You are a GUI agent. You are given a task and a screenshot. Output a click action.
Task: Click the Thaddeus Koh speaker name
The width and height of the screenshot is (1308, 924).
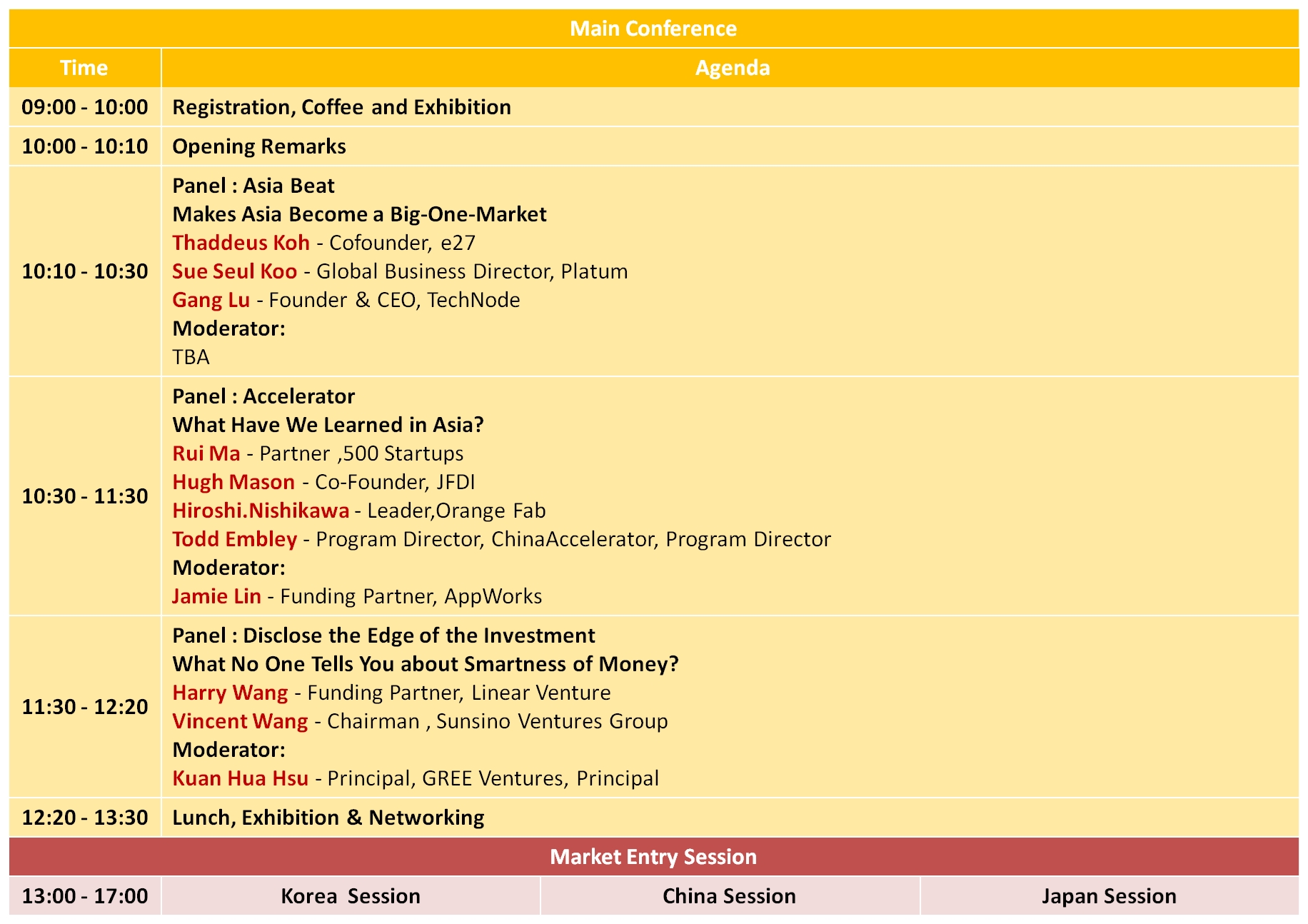[x=241, y=243]
